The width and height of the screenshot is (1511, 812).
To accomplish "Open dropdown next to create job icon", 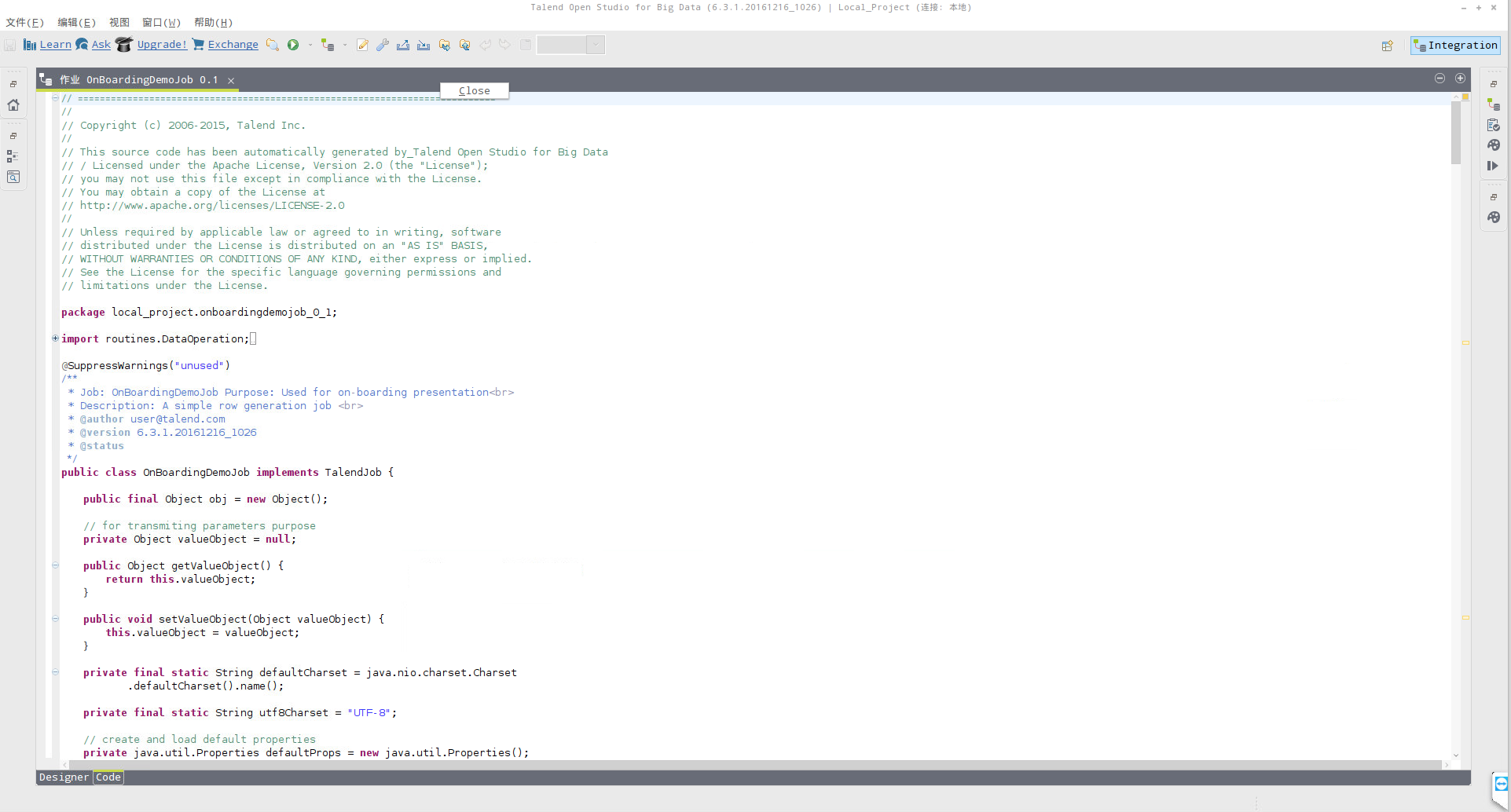I will tap(345, 45).
